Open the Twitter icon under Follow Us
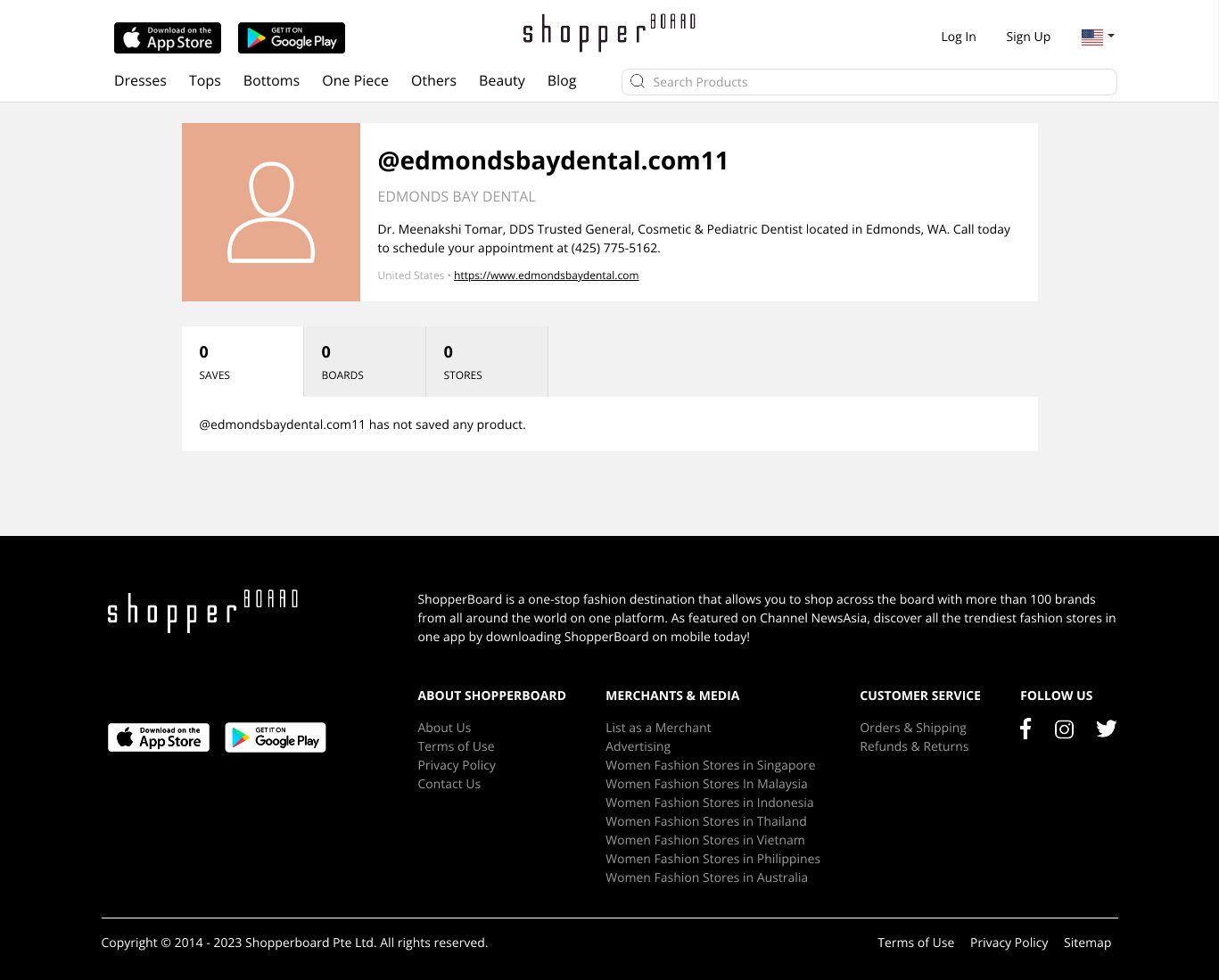The image size is (1219, 980). 1106,729
